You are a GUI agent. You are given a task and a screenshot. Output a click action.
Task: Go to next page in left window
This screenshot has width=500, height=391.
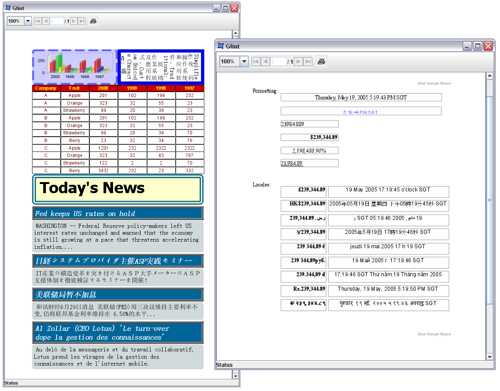[74, 21]
